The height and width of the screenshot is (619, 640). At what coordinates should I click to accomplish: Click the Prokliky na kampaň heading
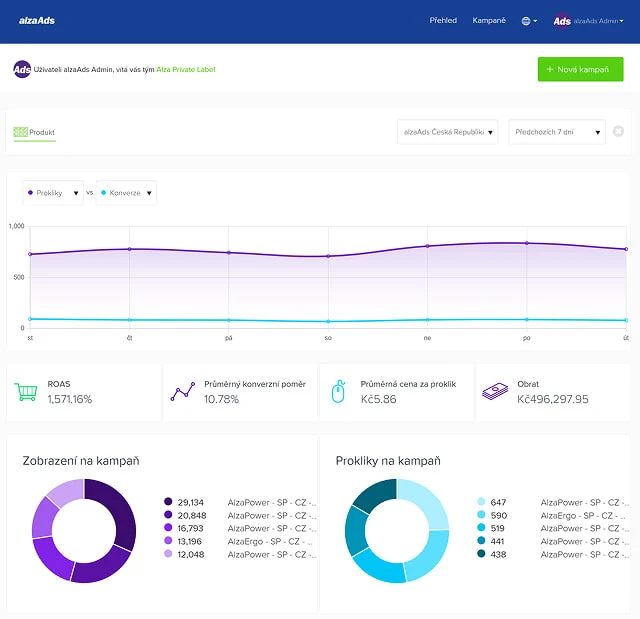[x=388, y=461]
